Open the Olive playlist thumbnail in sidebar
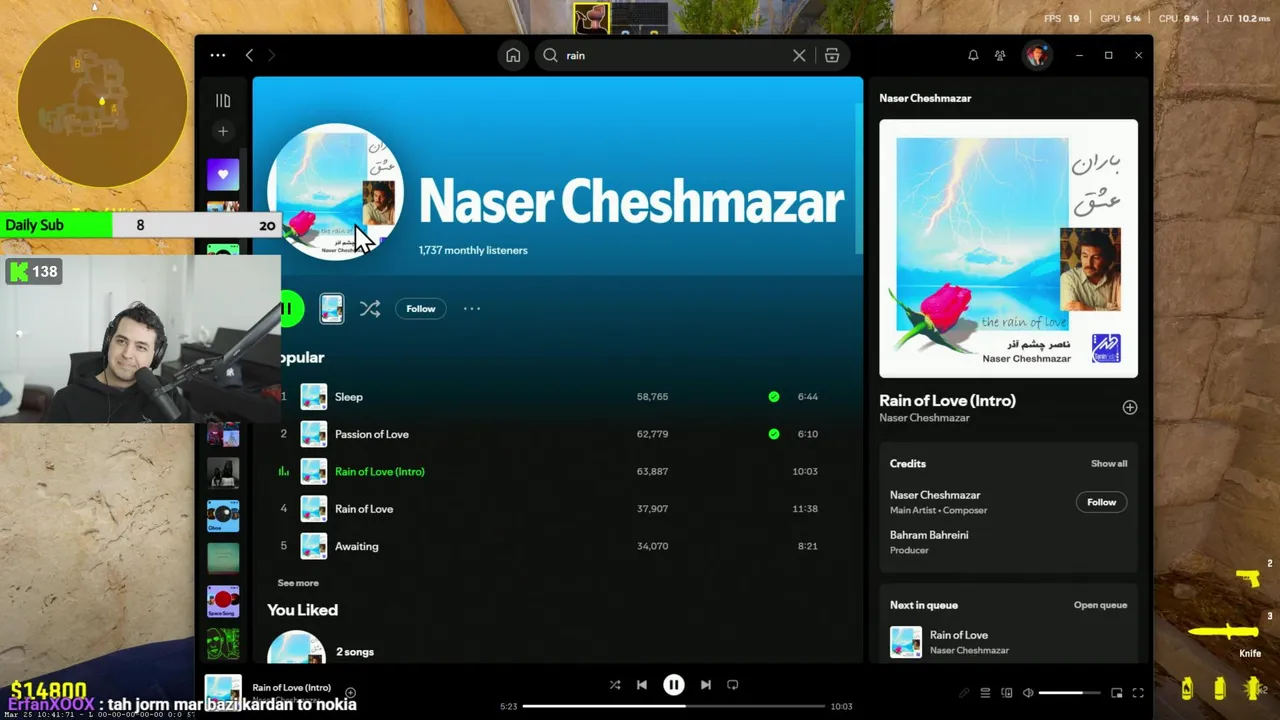 (x=223, y=516)
